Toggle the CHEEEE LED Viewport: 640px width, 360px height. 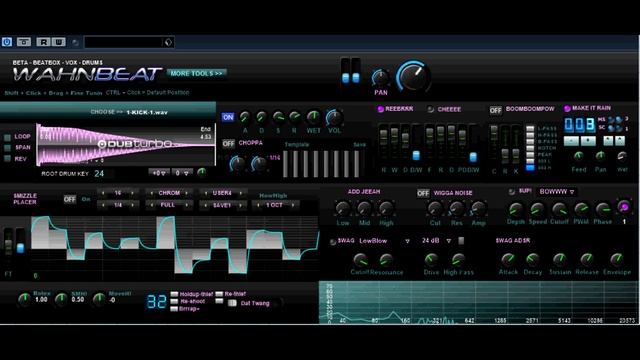(x=430, y=109)
